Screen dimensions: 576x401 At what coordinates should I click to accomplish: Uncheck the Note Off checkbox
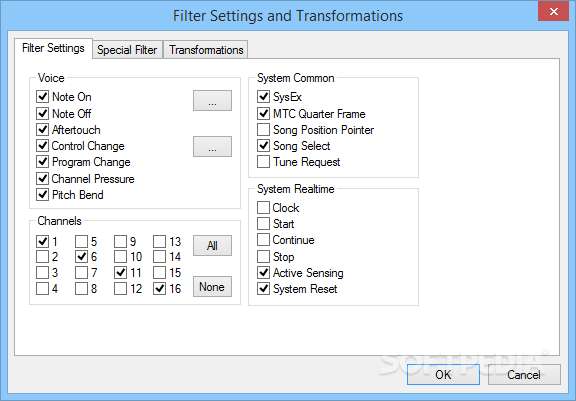(x=43, y=113)
